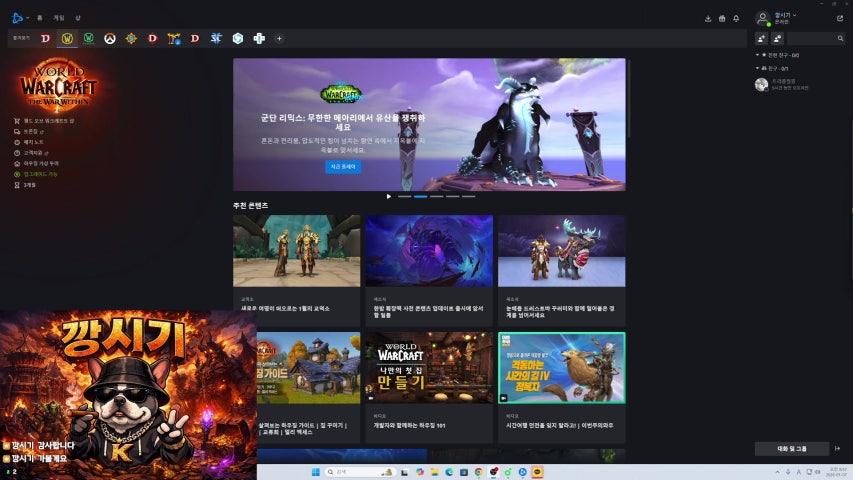This screenshot has height=480, width=853.
Task: Collapse the chat panel arrow beside 대화 및 그룹
Action: click(x=838, y=449)
